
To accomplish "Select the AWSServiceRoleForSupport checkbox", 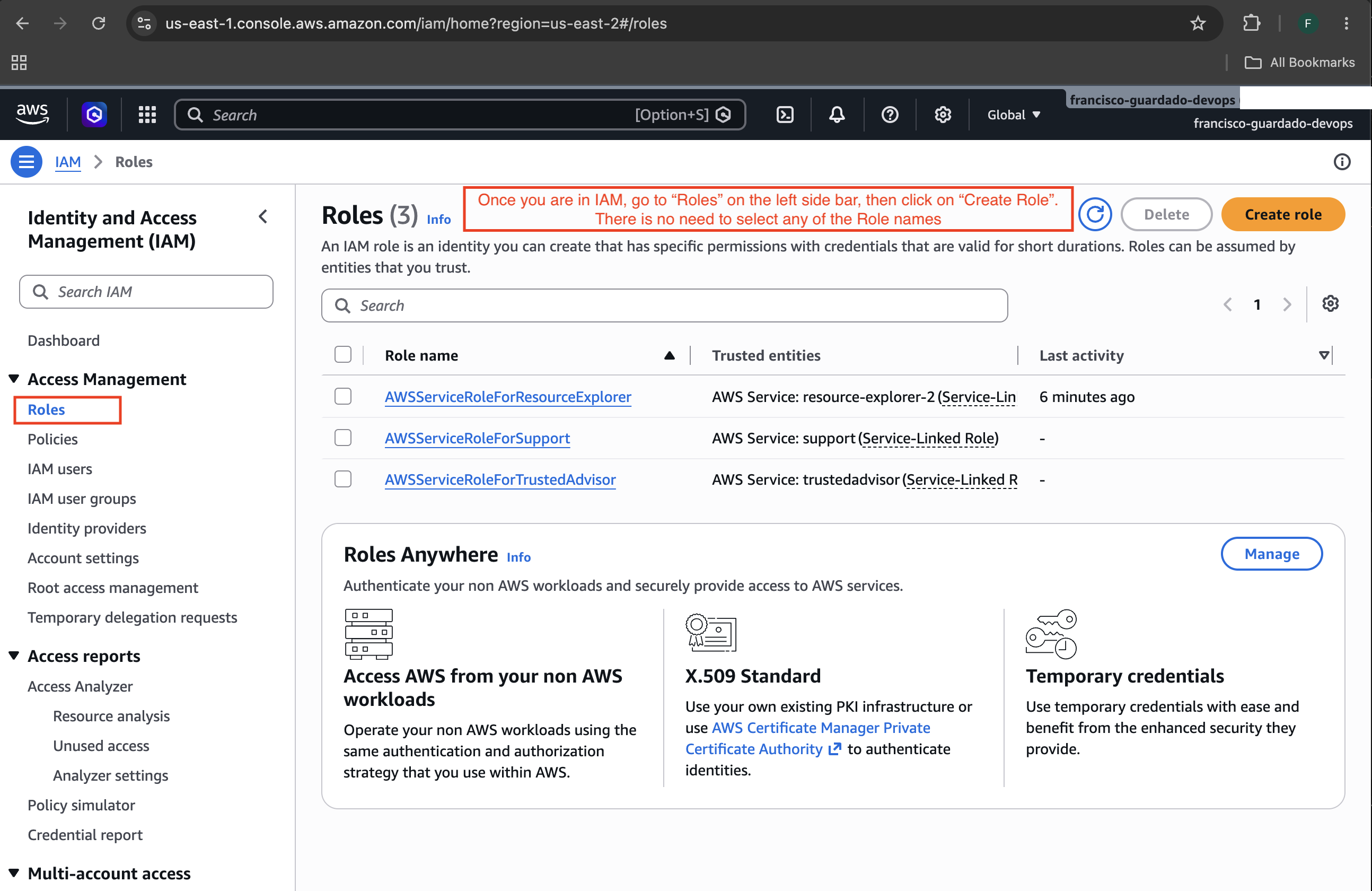I will point(343,438).
